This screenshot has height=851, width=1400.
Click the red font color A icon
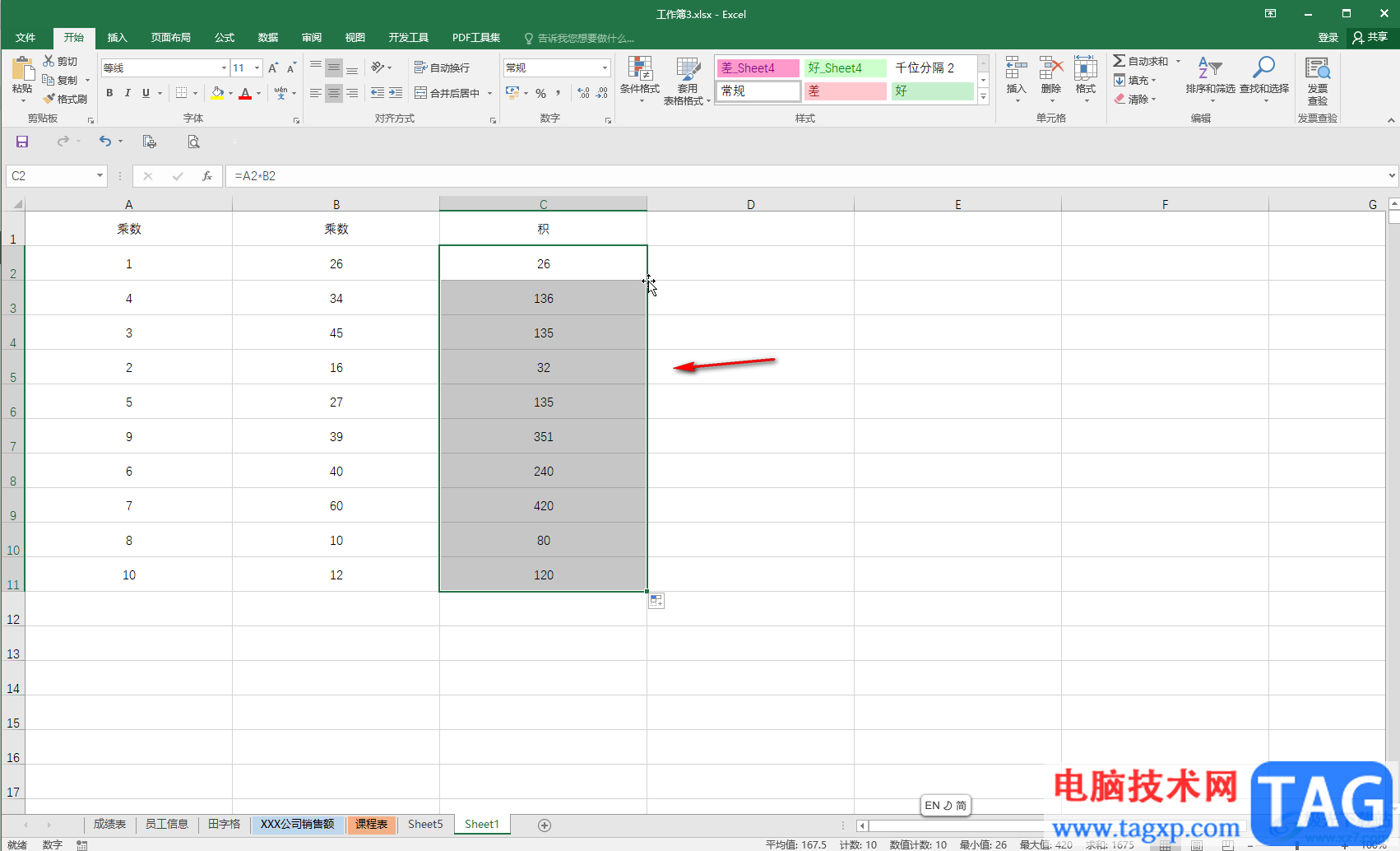245,93
